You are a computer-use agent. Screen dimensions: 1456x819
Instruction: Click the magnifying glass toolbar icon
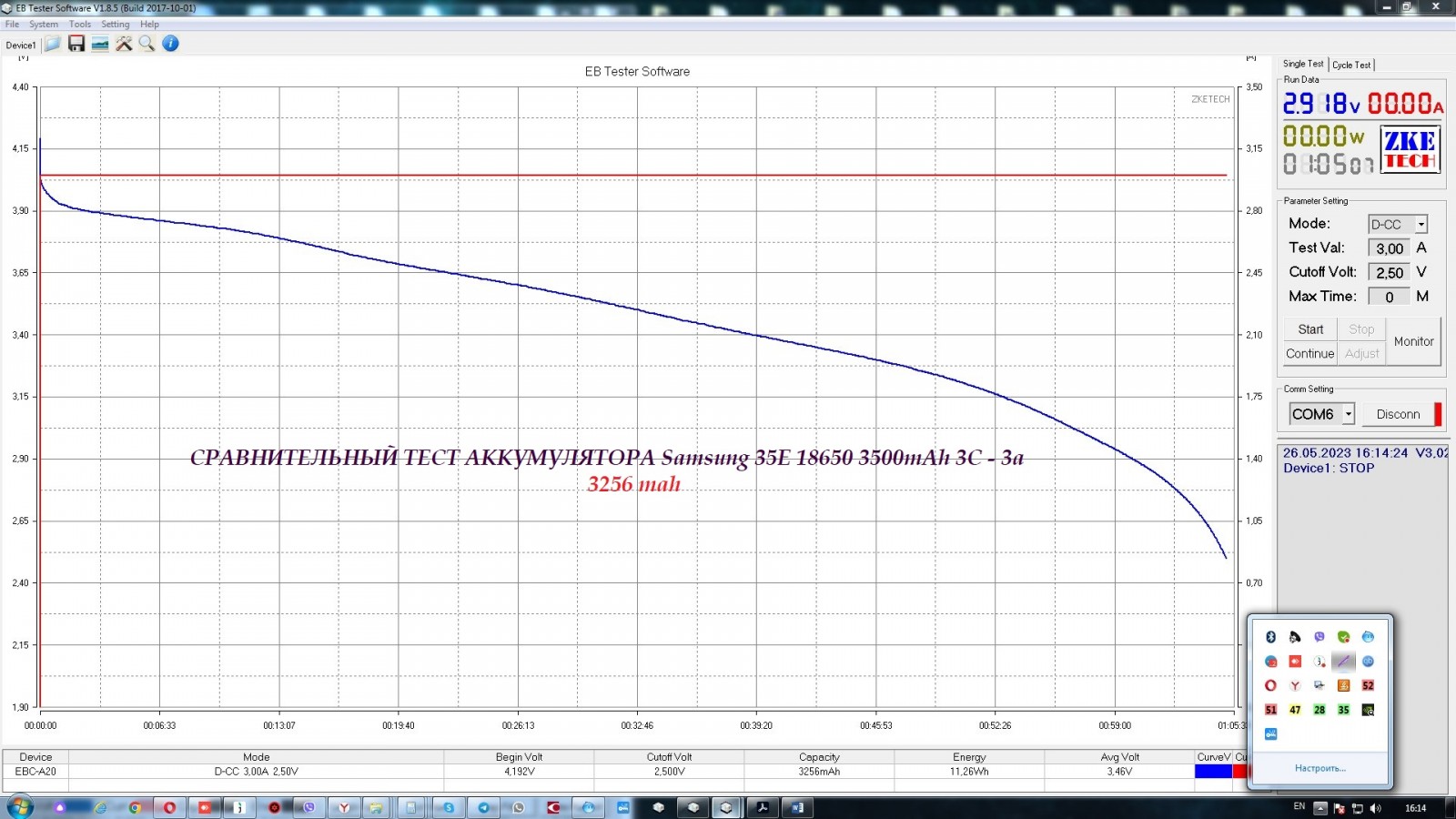point(147,44)
